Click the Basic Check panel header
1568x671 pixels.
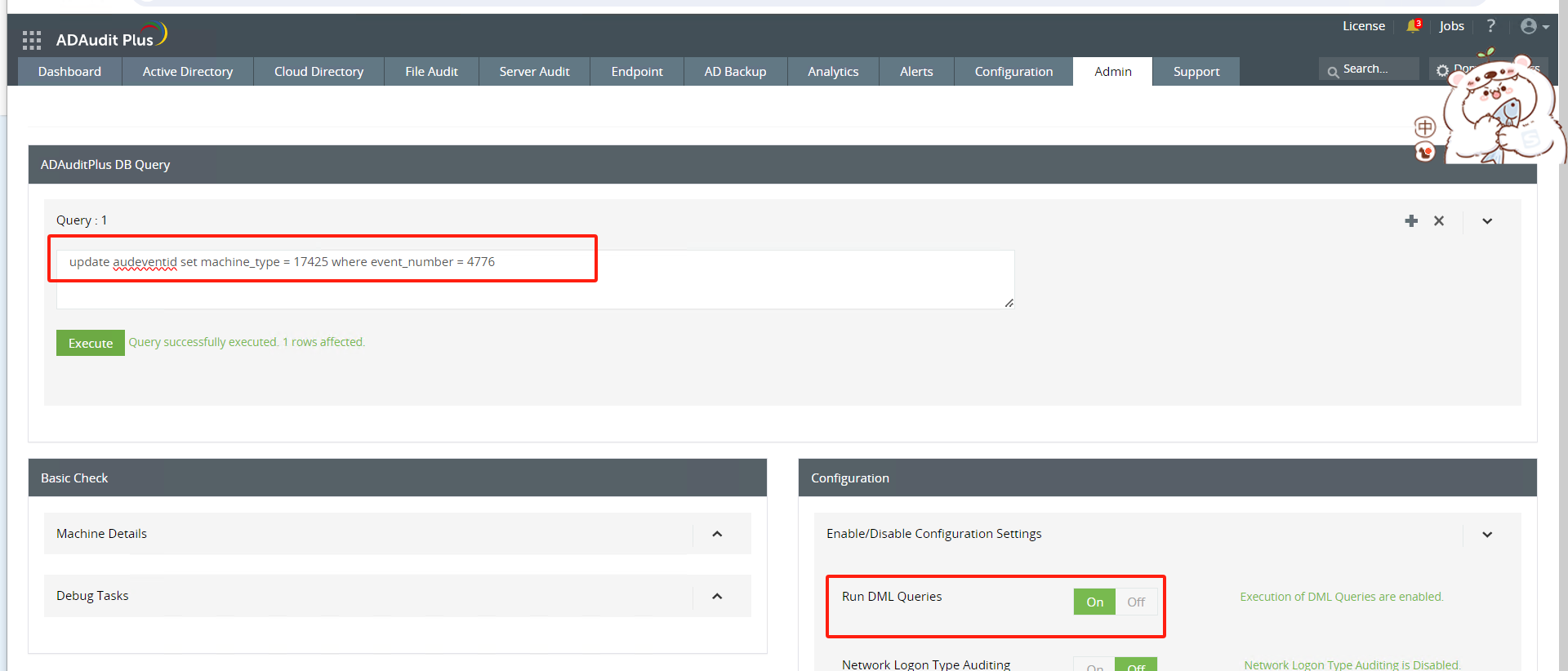click(398, 478)
